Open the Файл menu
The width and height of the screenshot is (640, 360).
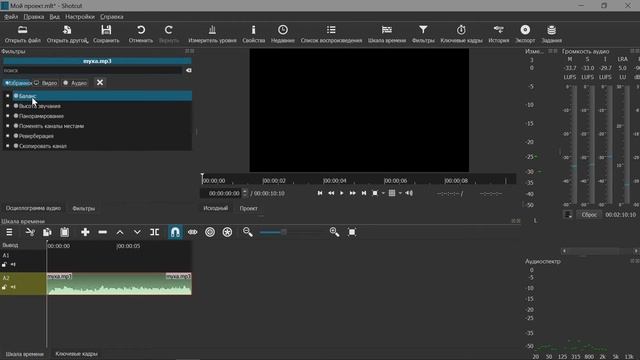click(x=11, y=17)
